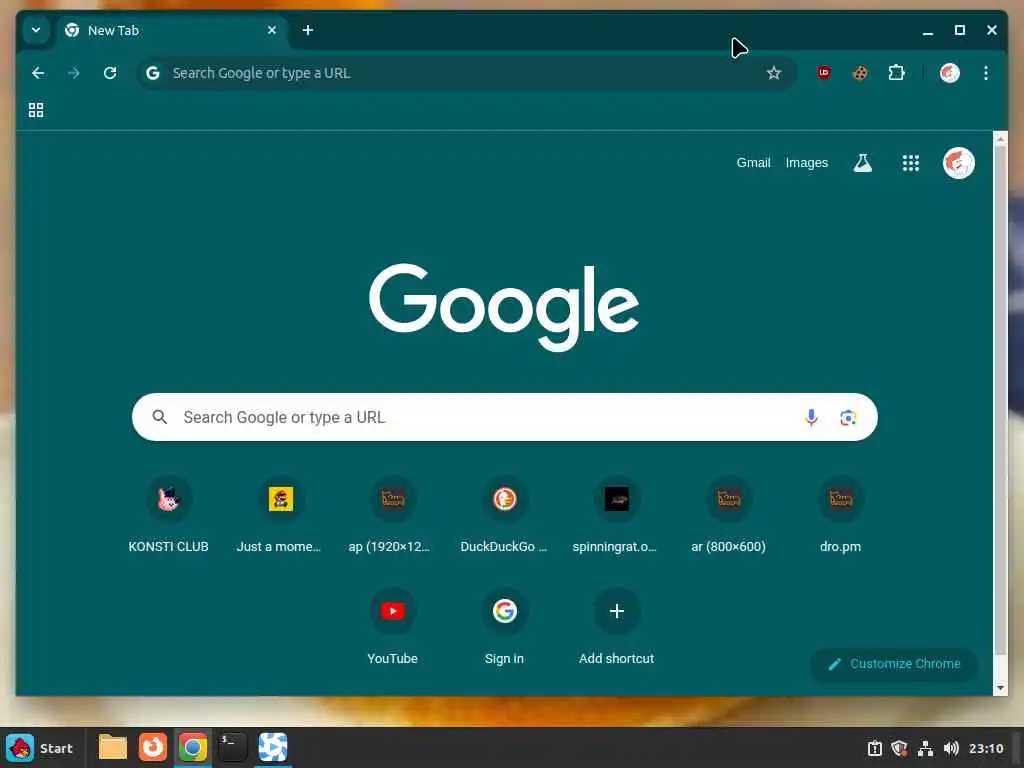Viewport: 1024px width, 768px height.
Task: Open the Extensions puzzle menu
Action: click(897, 73)
